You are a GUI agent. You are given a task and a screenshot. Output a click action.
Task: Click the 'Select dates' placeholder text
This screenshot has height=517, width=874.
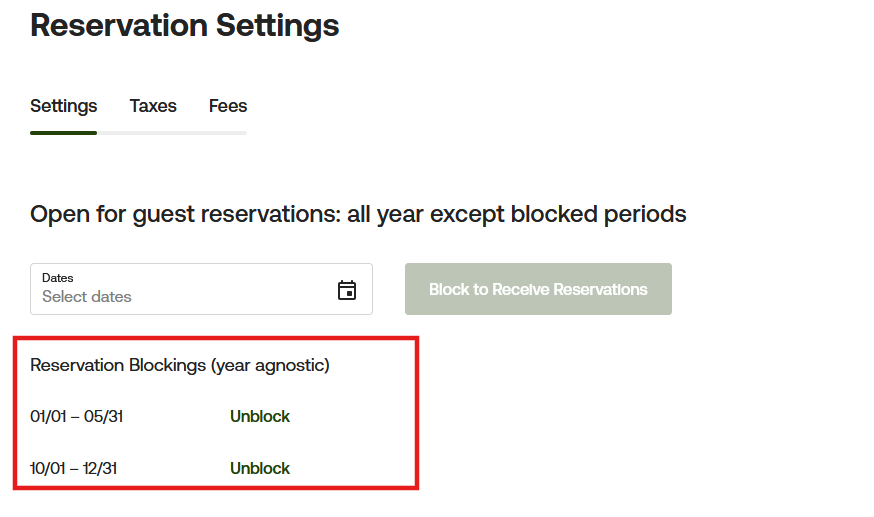point(87,297)
